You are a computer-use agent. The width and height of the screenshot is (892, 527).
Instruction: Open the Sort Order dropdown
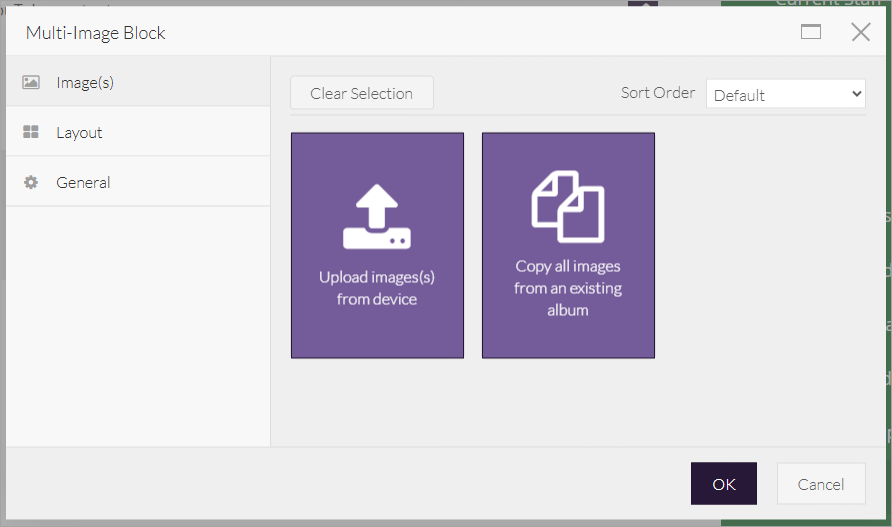click(x=785, y=94)
